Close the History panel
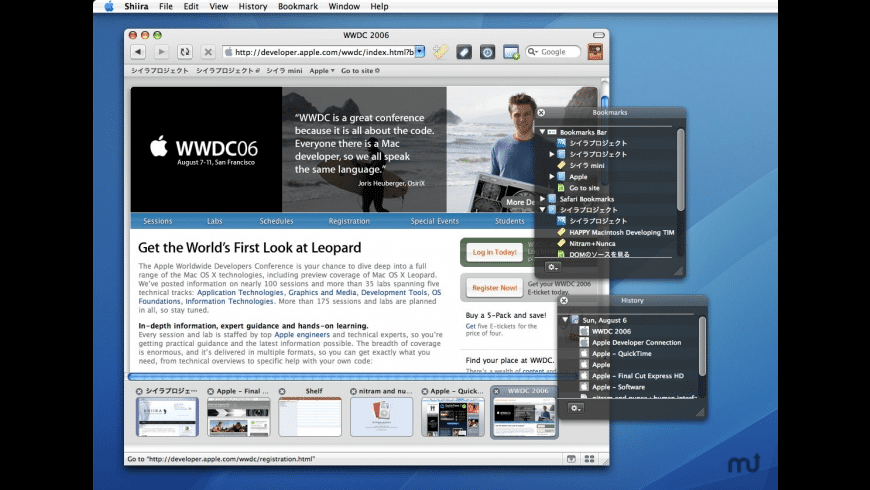 564,300
